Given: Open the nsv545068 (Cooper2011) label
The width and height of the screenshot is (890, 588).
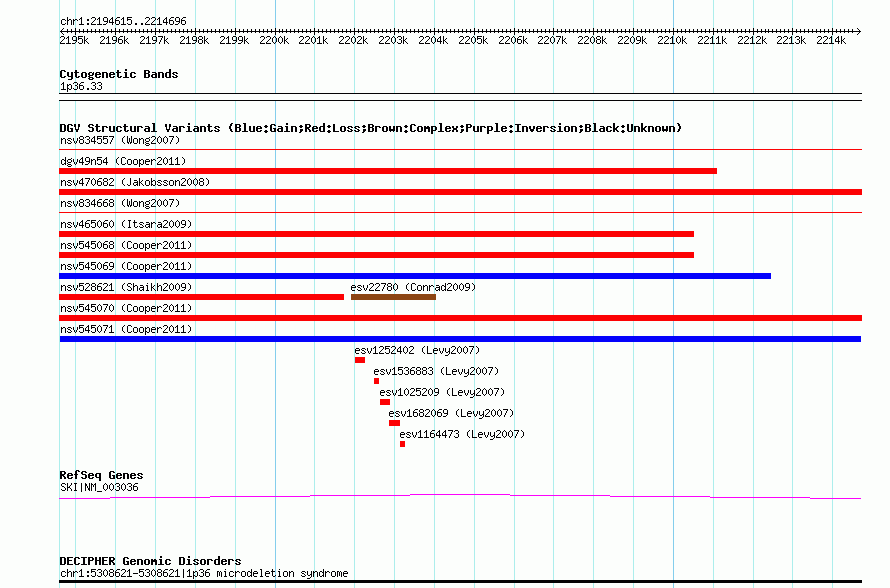Looking at the screenshot, I should [x=126, y=245].
